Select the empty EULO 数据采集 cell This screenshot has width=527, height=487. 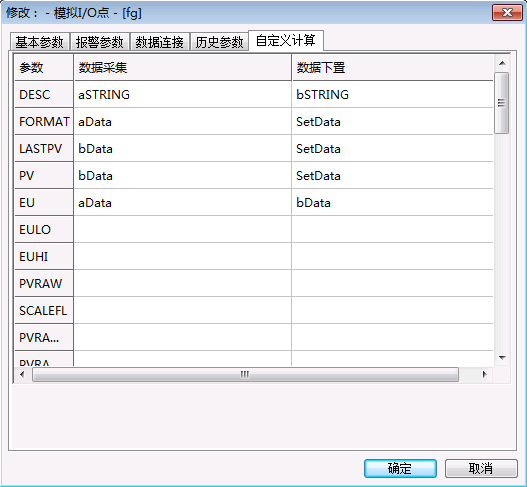click(183, 230)
